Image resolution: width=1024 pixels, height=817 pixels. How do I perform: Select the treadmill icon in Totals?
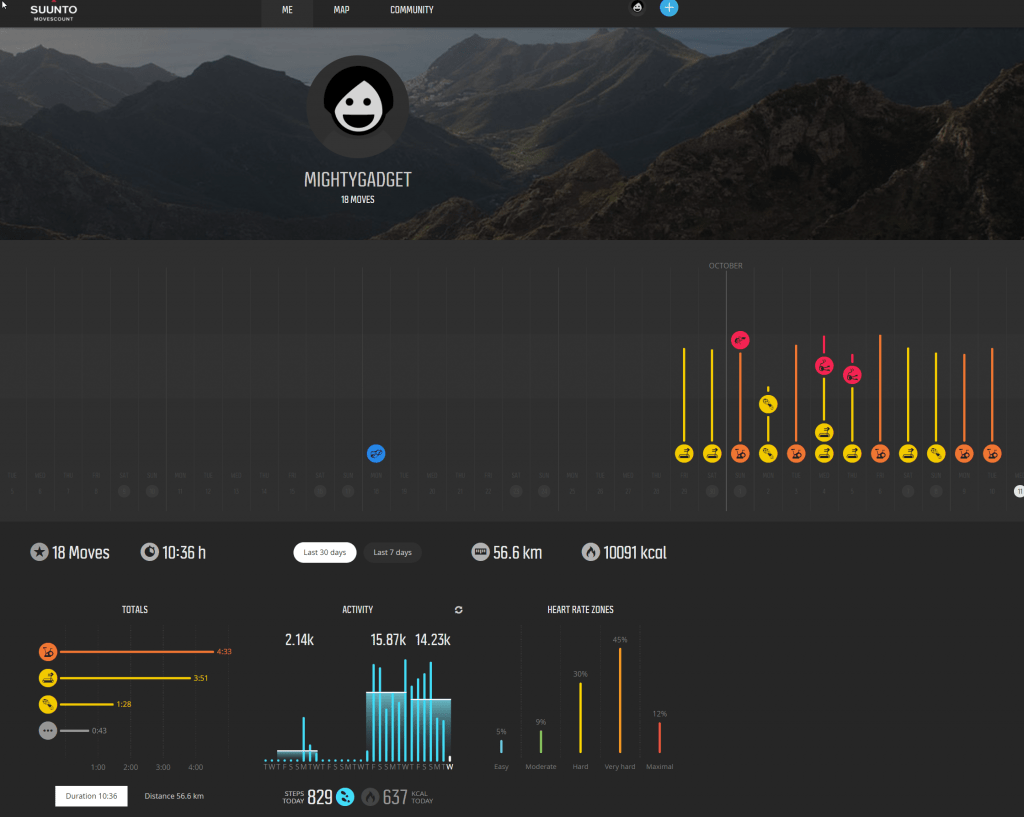[48, 678]
